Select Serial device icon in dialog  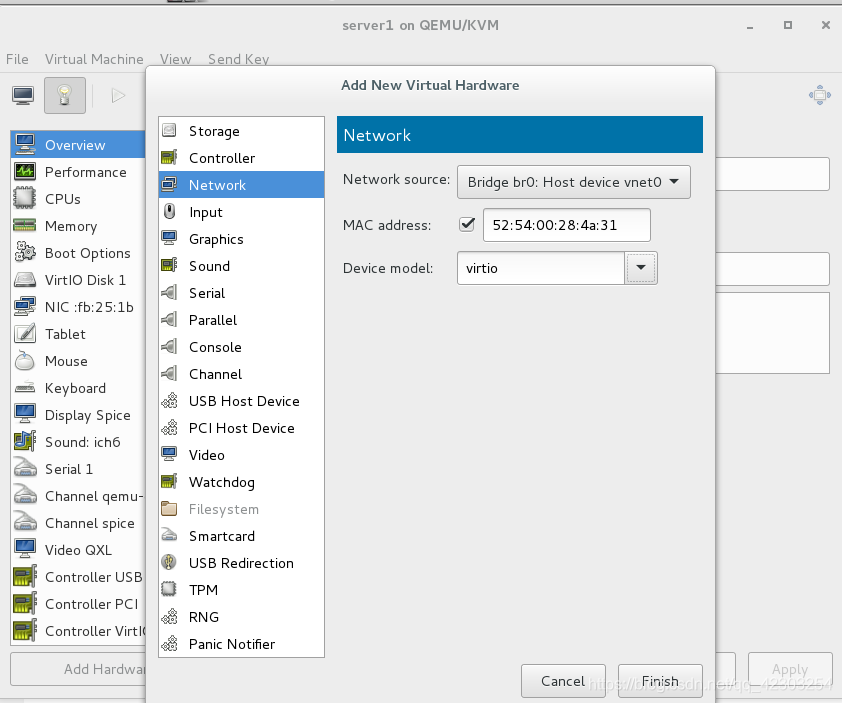(170, 293)
